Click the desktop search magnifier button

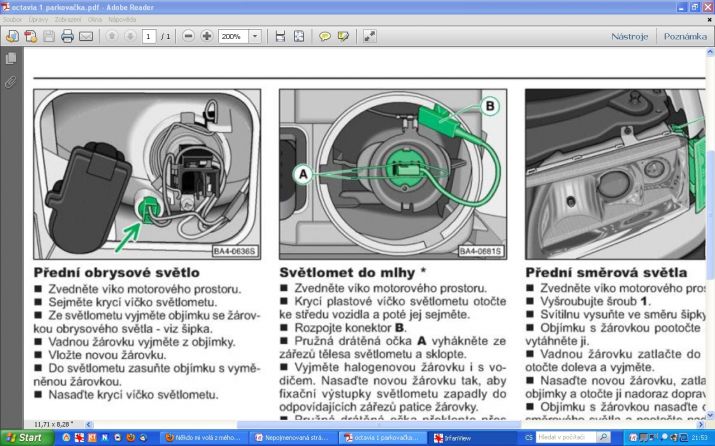603,437
